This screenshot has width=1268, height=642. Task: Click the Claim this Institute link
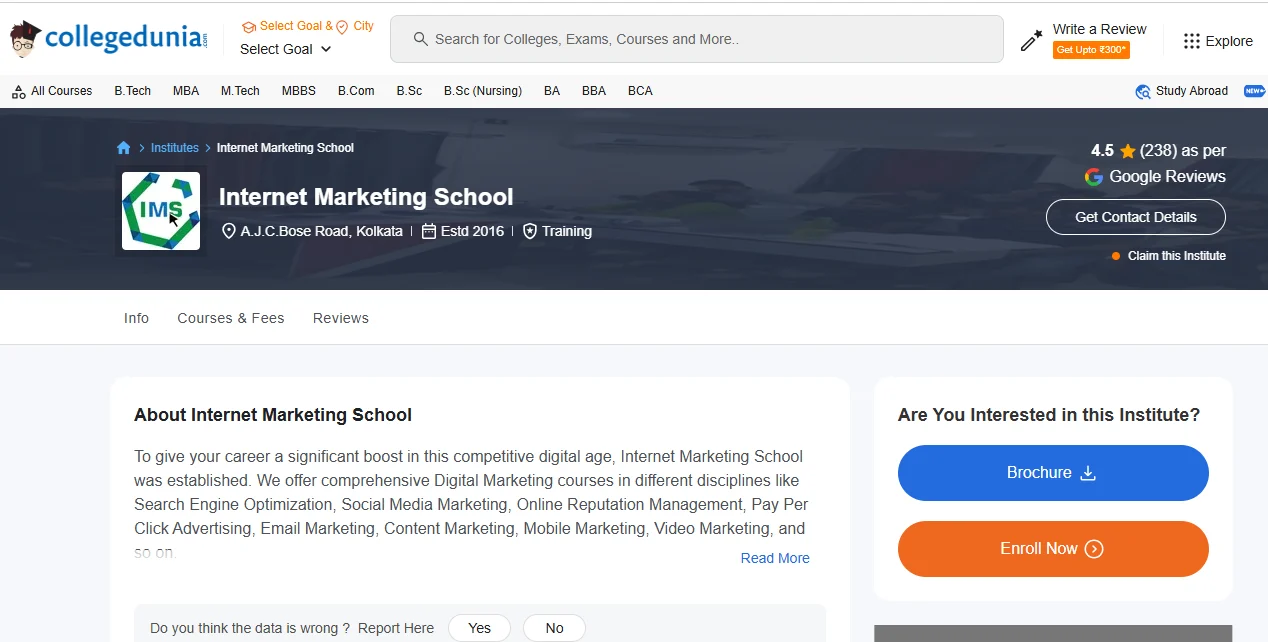pyautogui.click(x=1177, y=255)
